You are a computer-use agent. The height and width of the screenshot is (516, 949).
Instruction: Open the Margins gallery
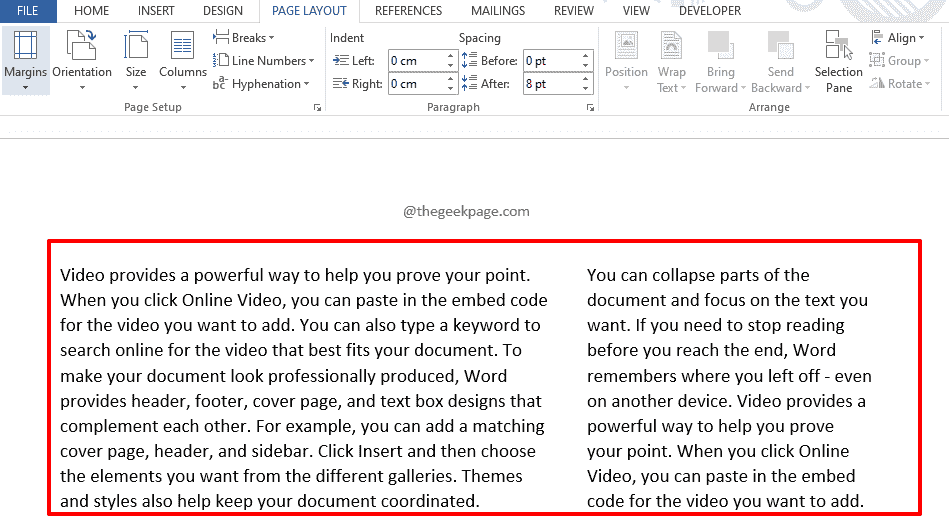click(25, 60)
